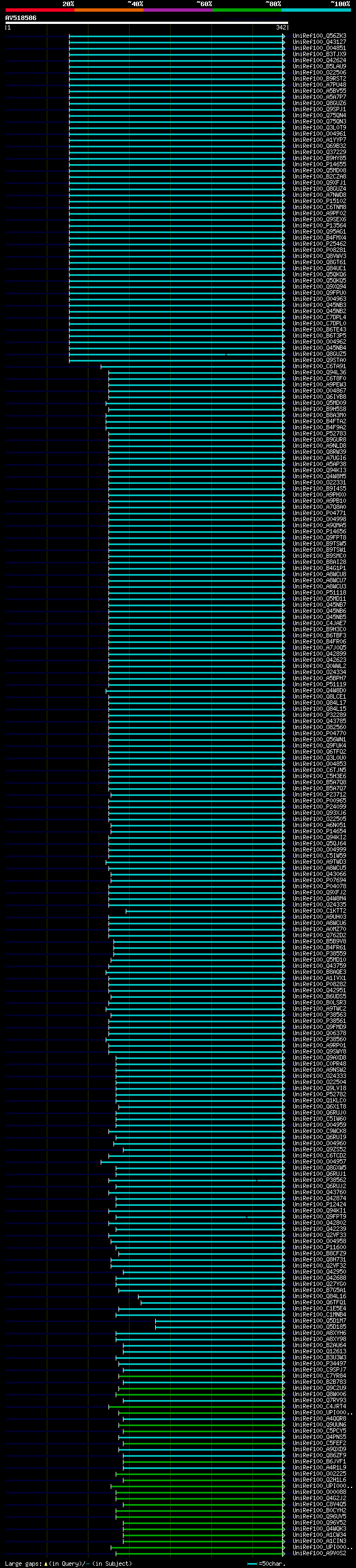Click hit label UniRef100_P11600
The width and height of the screenshot is (356, 1568).
coord(319,1247)
